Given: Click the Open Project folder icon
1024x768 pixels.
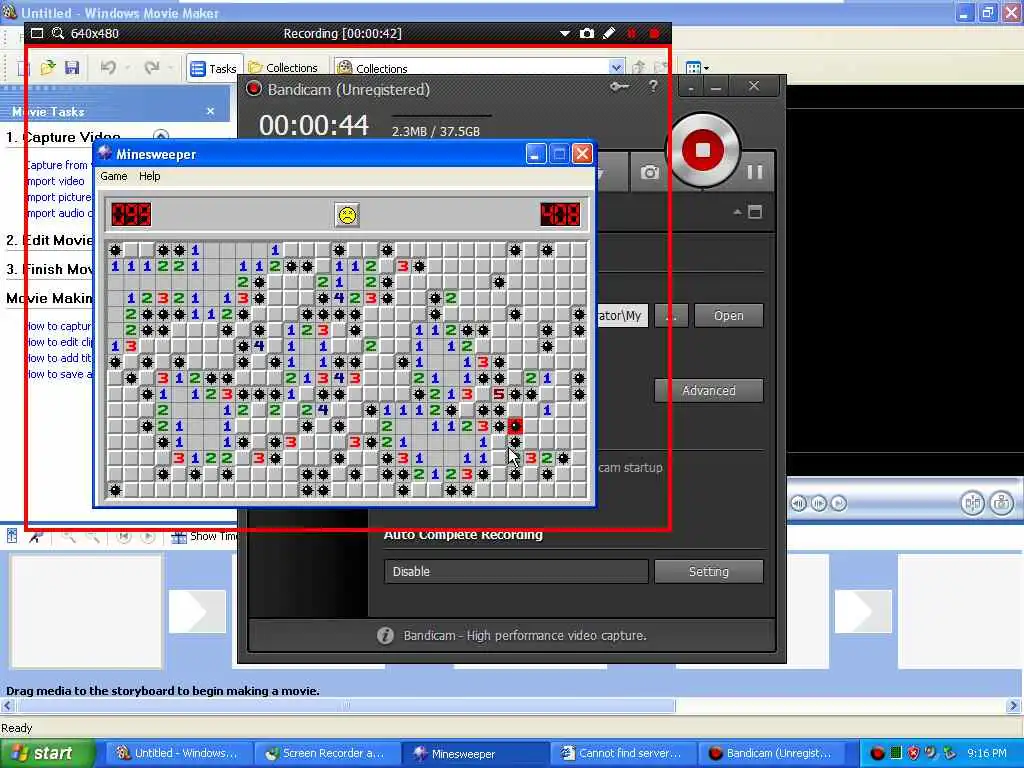Looking at the screenshot, I should (x=48, y=67).
